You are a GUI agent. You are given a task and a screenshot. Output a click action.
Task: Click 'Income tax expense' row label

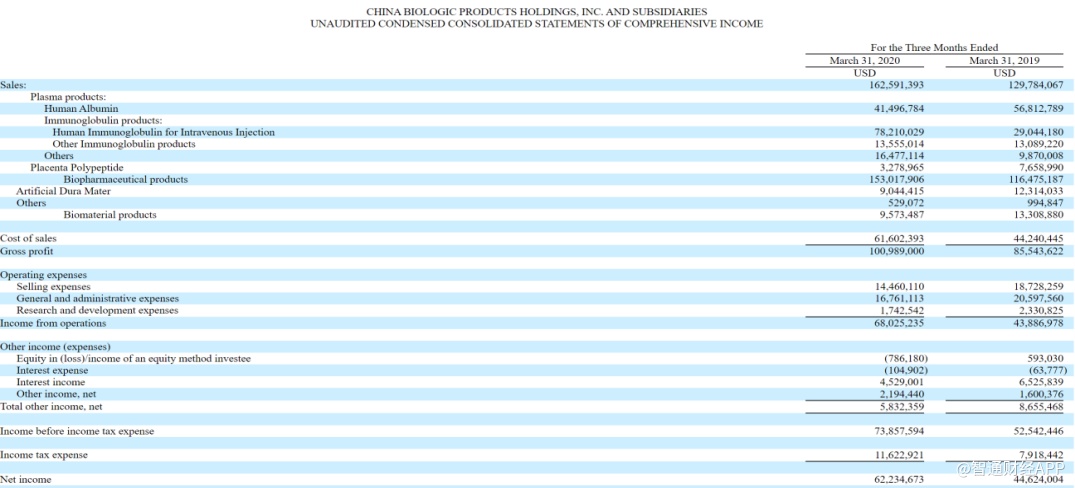pyautogui.click(x=44, y=455)
